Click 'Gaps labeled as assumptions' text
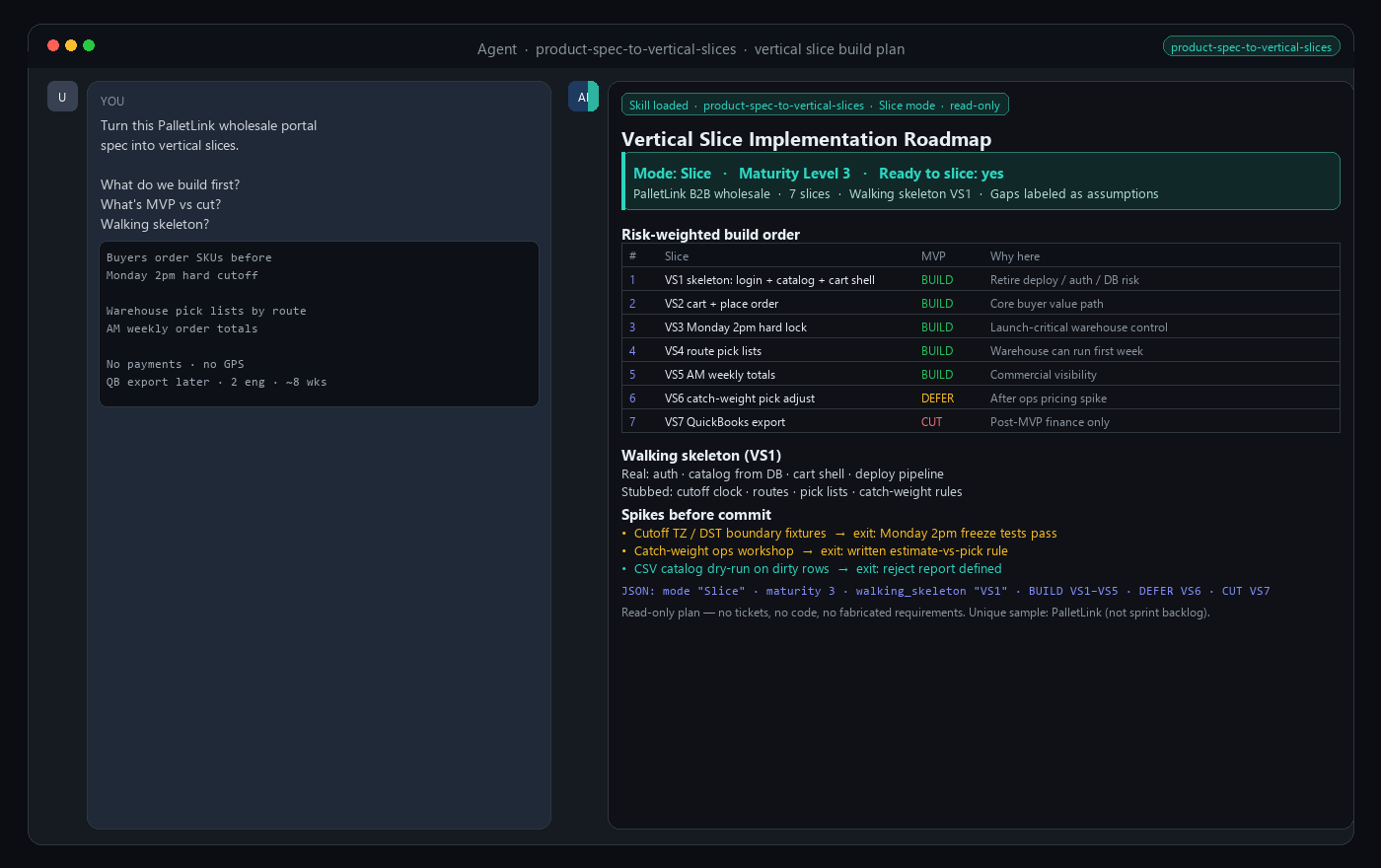 [x=1074, y=194]
